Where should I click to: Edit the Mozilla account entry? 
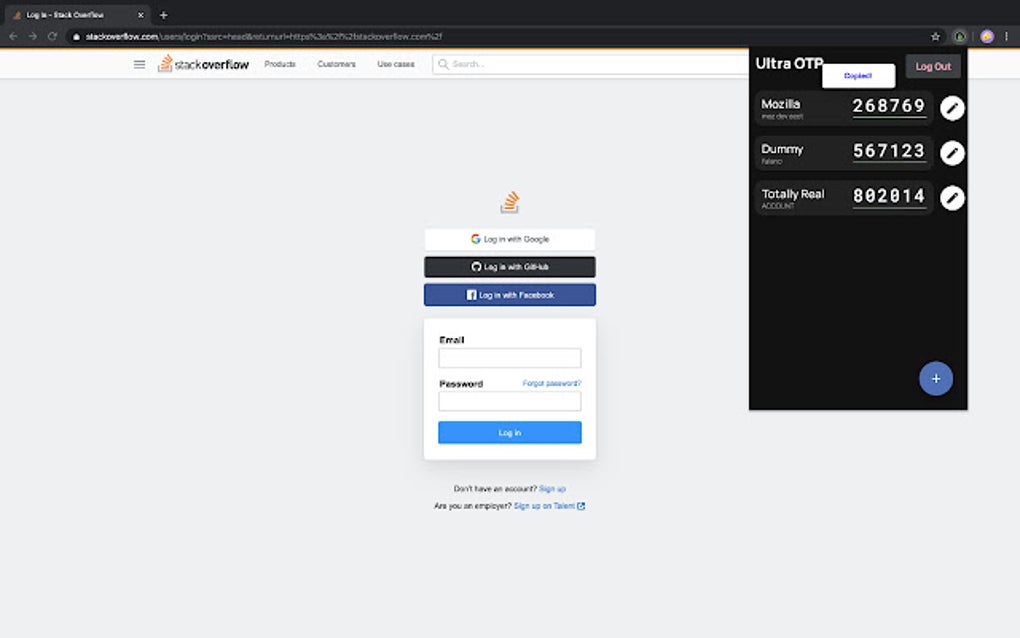(952, 108)
